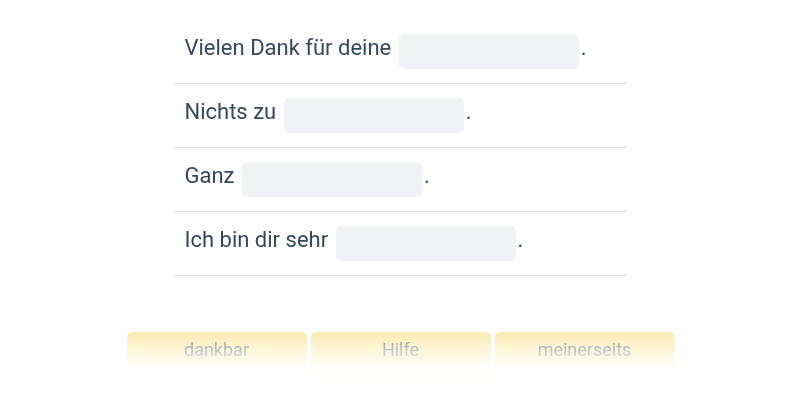
Task: Click the faded word tile beneath 'Hilfe'
Action: (400, 375)
